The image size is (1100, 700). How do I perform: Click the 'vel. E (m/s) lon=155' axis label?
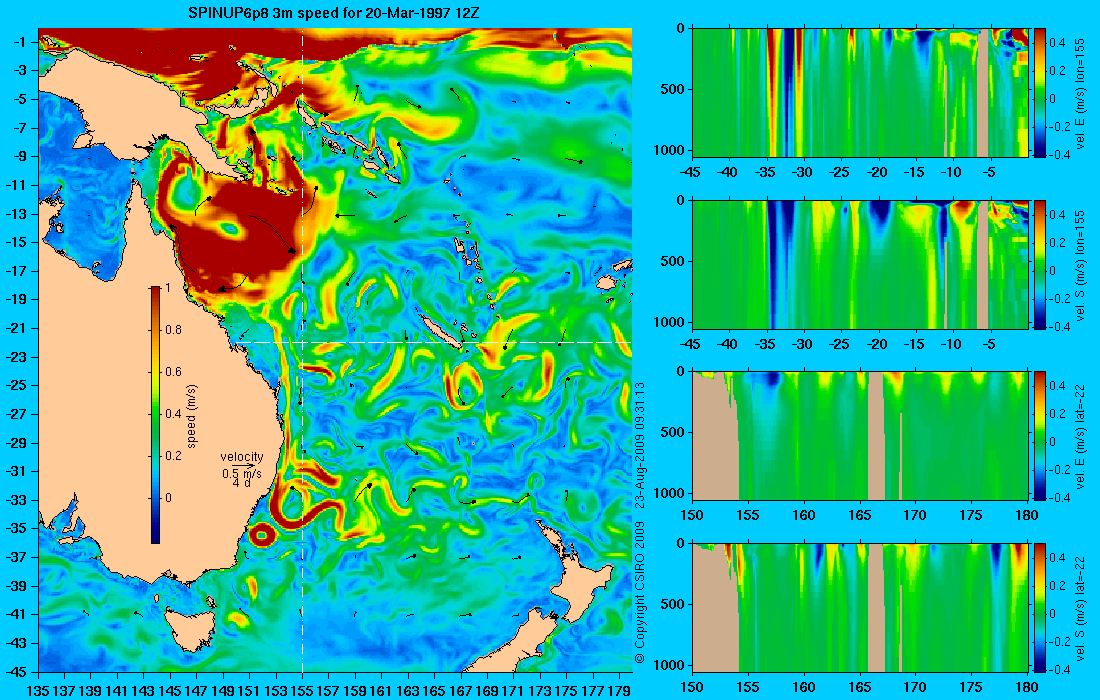point(1081,94)
